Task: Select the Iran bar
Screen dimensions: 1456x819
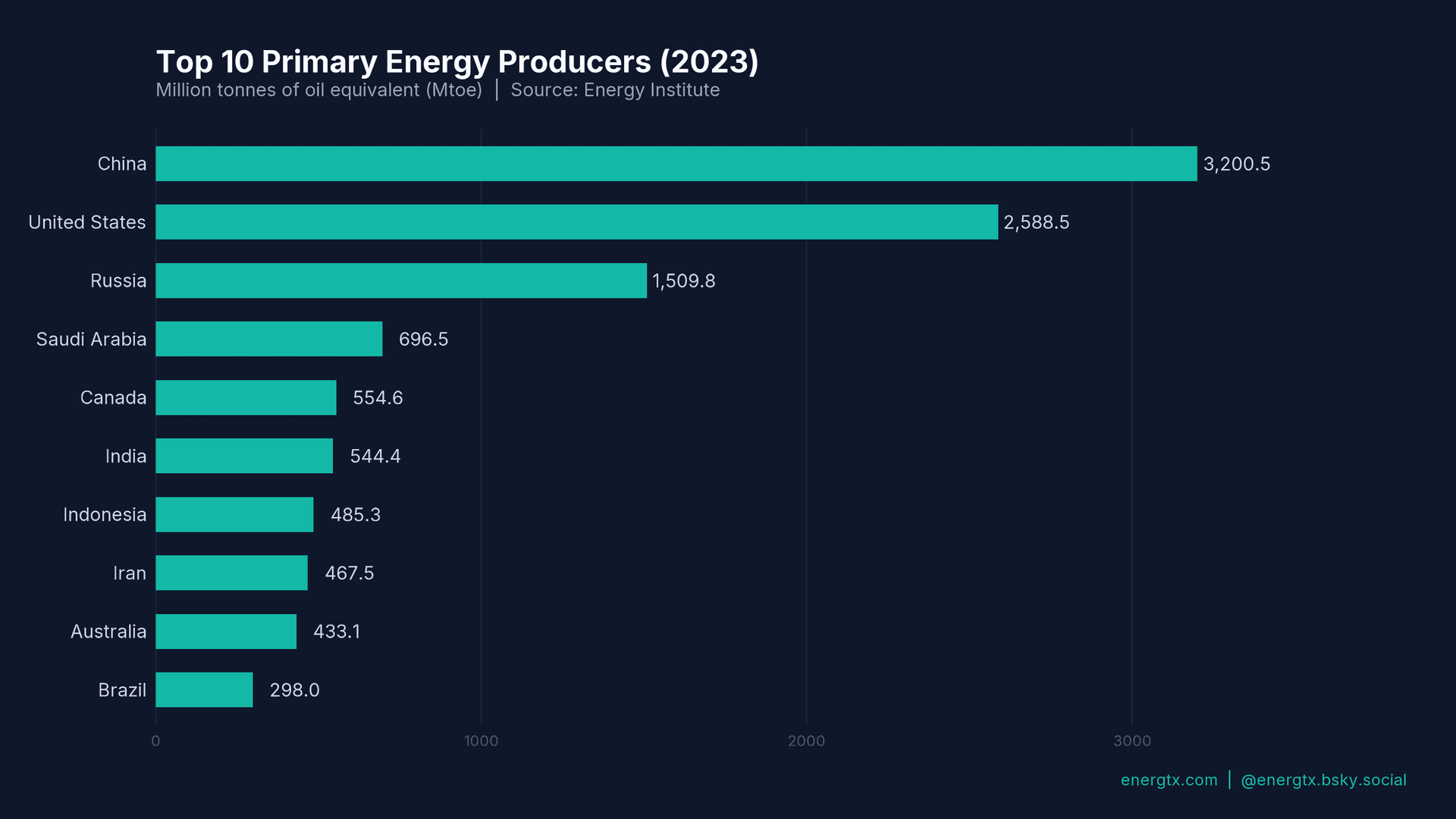Action: (x=231, y=573)
